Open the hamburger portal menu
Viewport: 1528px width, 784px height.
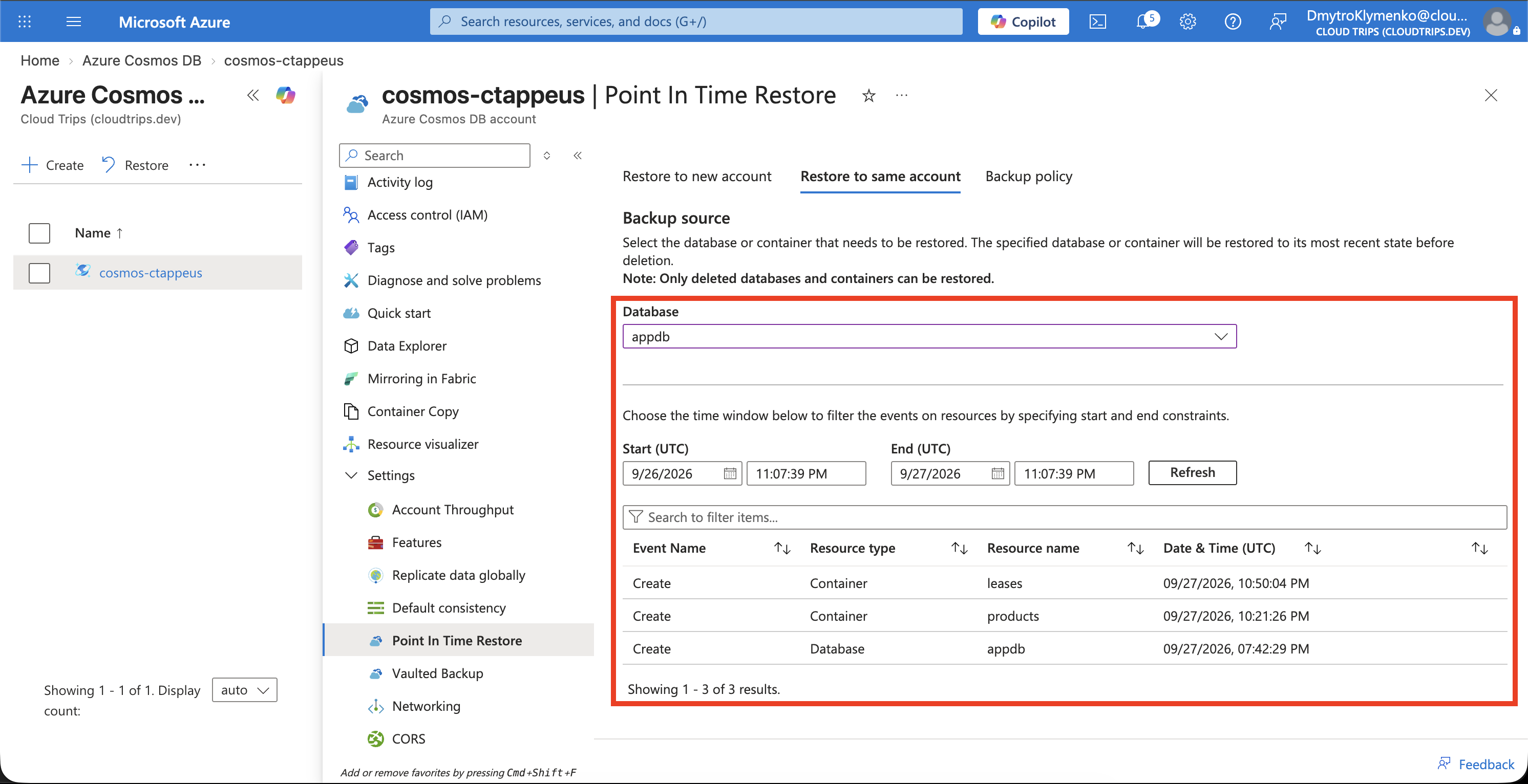[x=74, y=22]
